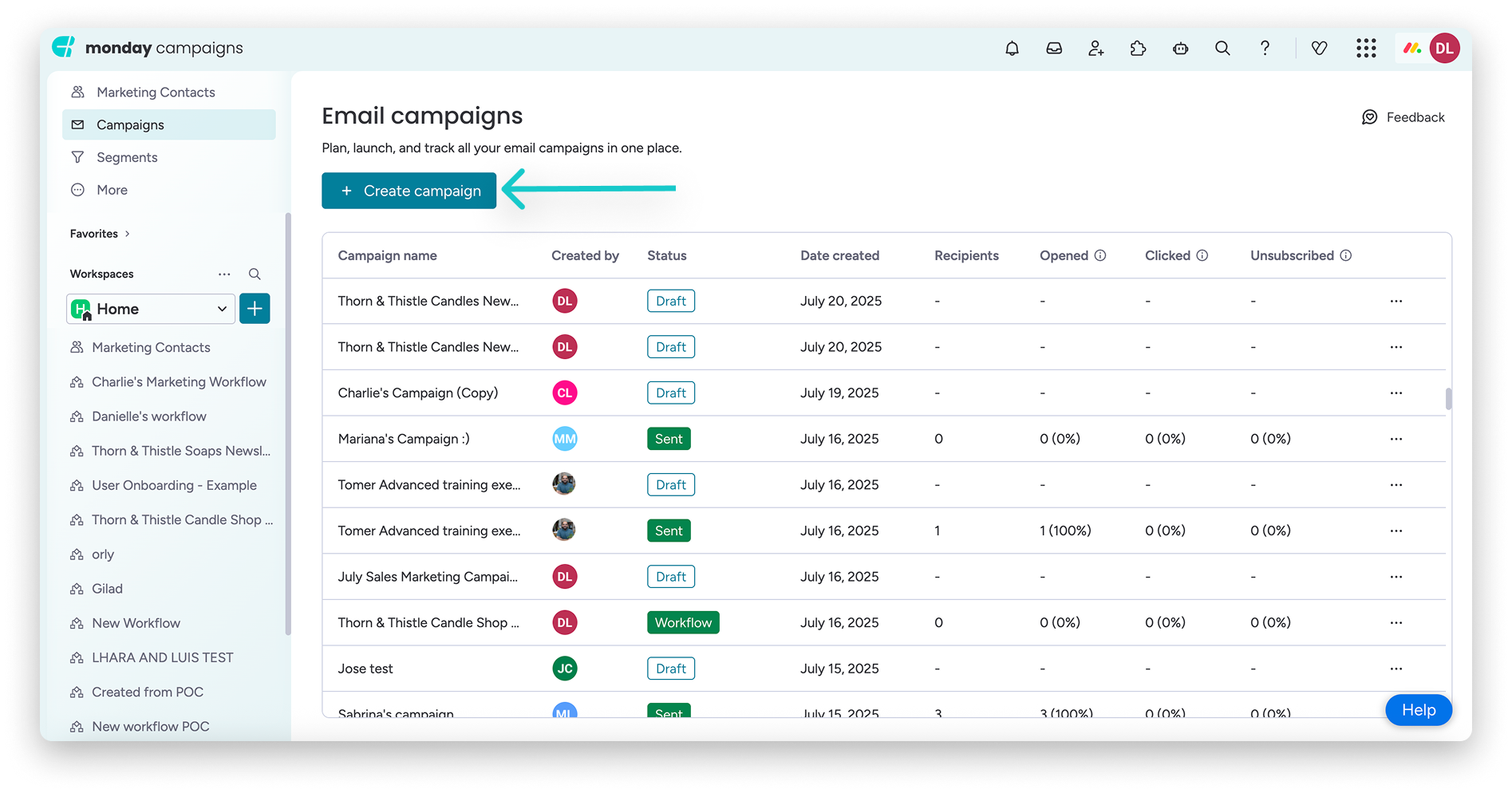
Task: Click the campaigns table vertical scrollbar
Action: click(x=1448, y=398)
